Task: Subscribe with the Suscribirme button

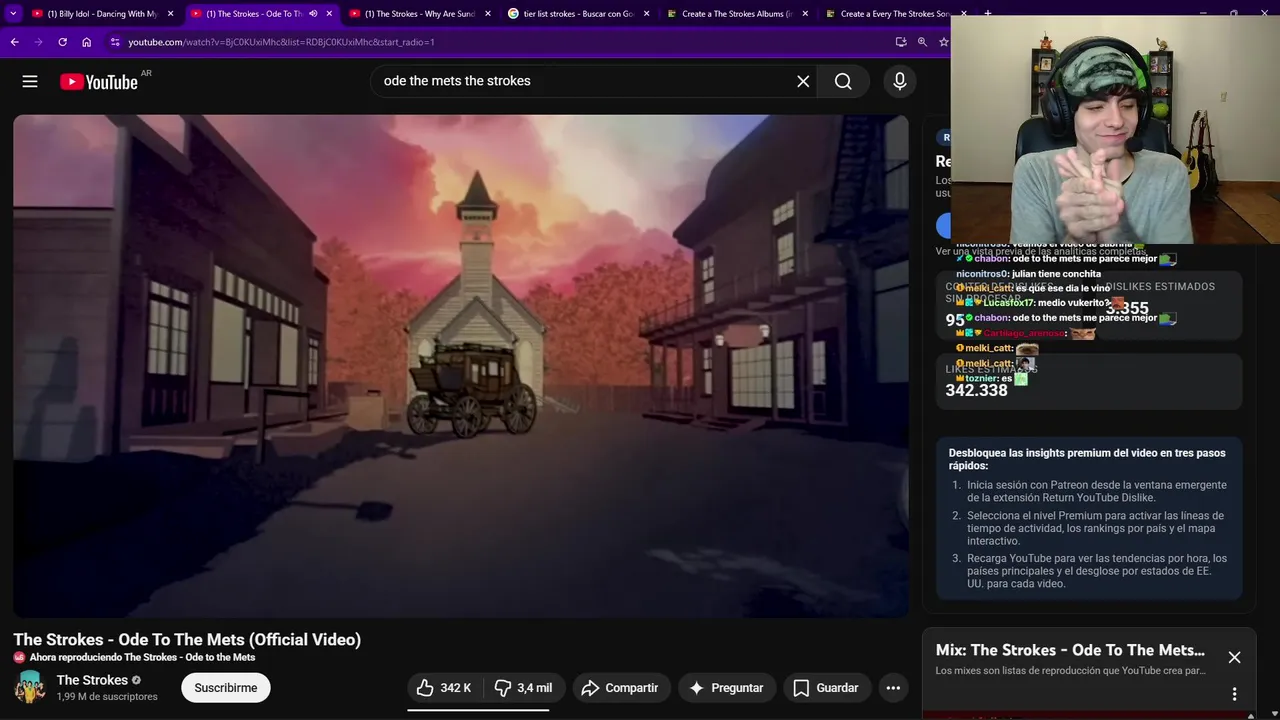Action: 226,688
